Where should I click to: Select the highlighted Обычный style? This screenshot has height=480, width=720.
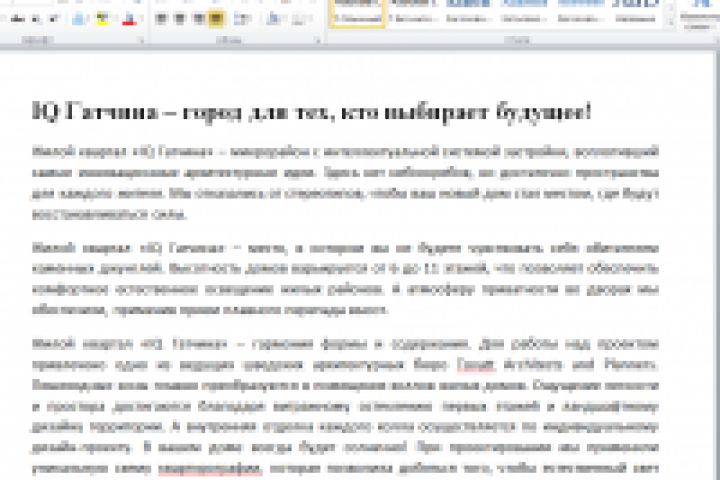357,13
